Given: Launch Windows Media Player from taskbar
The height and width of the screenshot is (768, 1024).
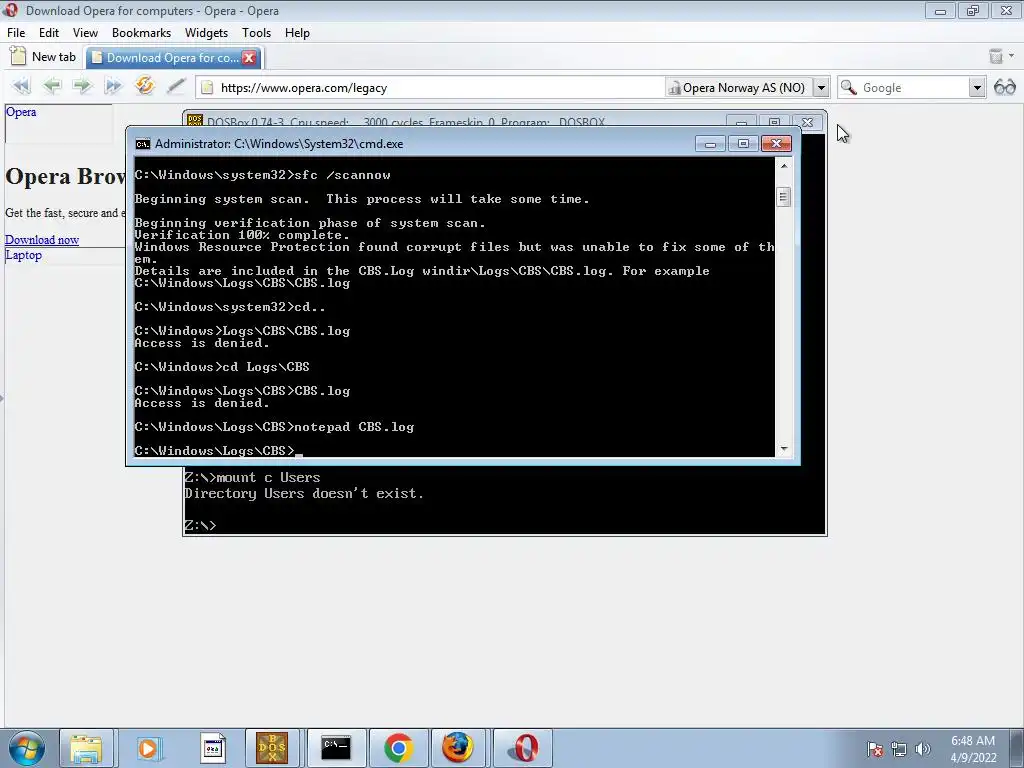Looking at the screenshot, I should tap(148, 748).
